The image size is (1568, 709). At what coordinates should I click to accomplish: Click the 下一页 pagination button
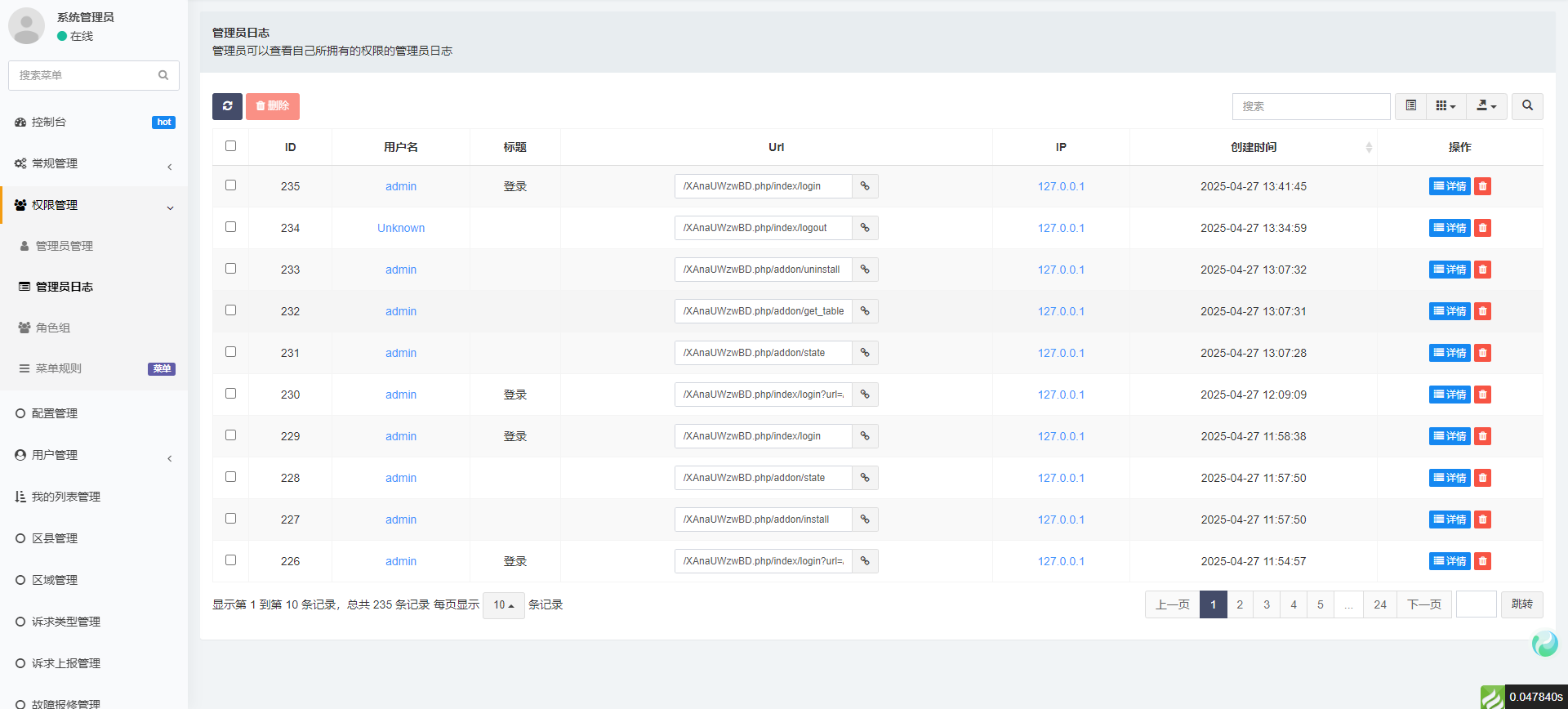1423,604
